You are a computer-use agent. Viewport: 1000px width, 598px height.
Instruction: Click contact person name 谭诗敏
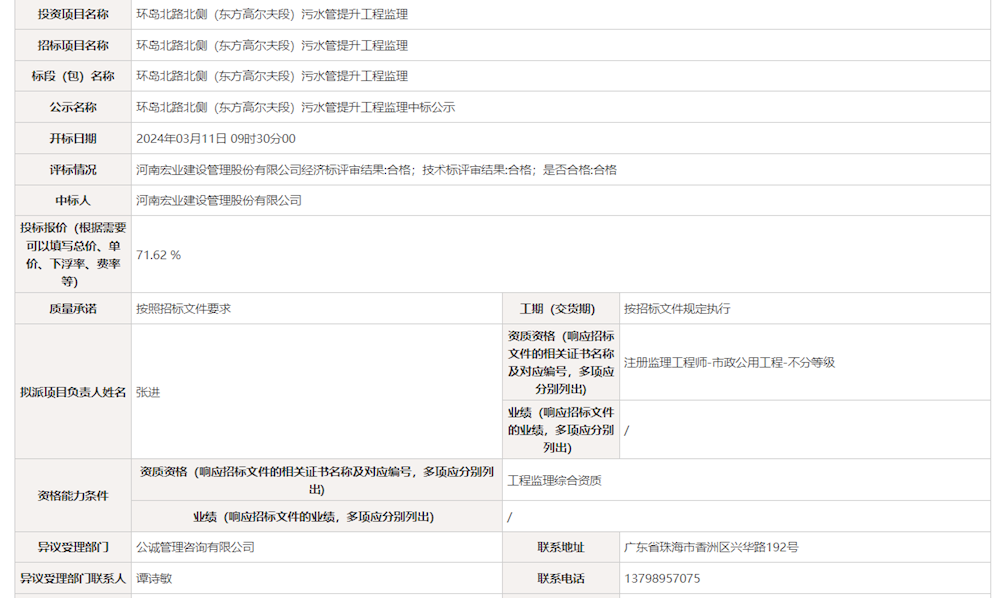point(152,578)
